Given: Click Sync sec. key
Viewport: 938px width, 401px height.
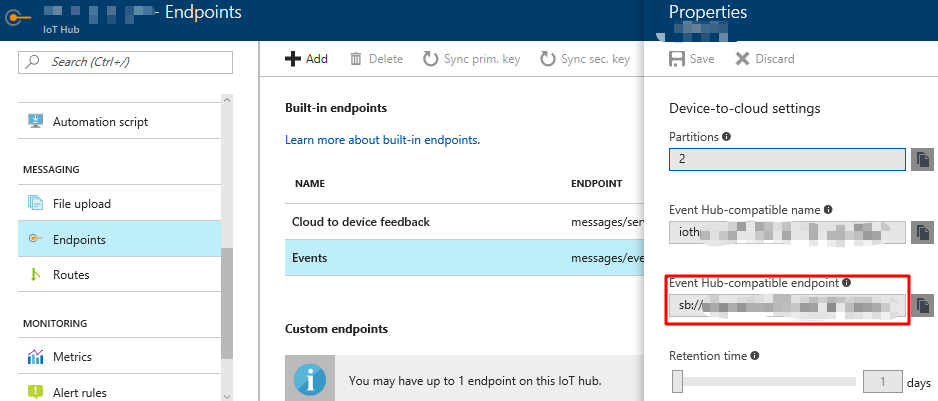Looking at the screenshot, I should (584, 59).
